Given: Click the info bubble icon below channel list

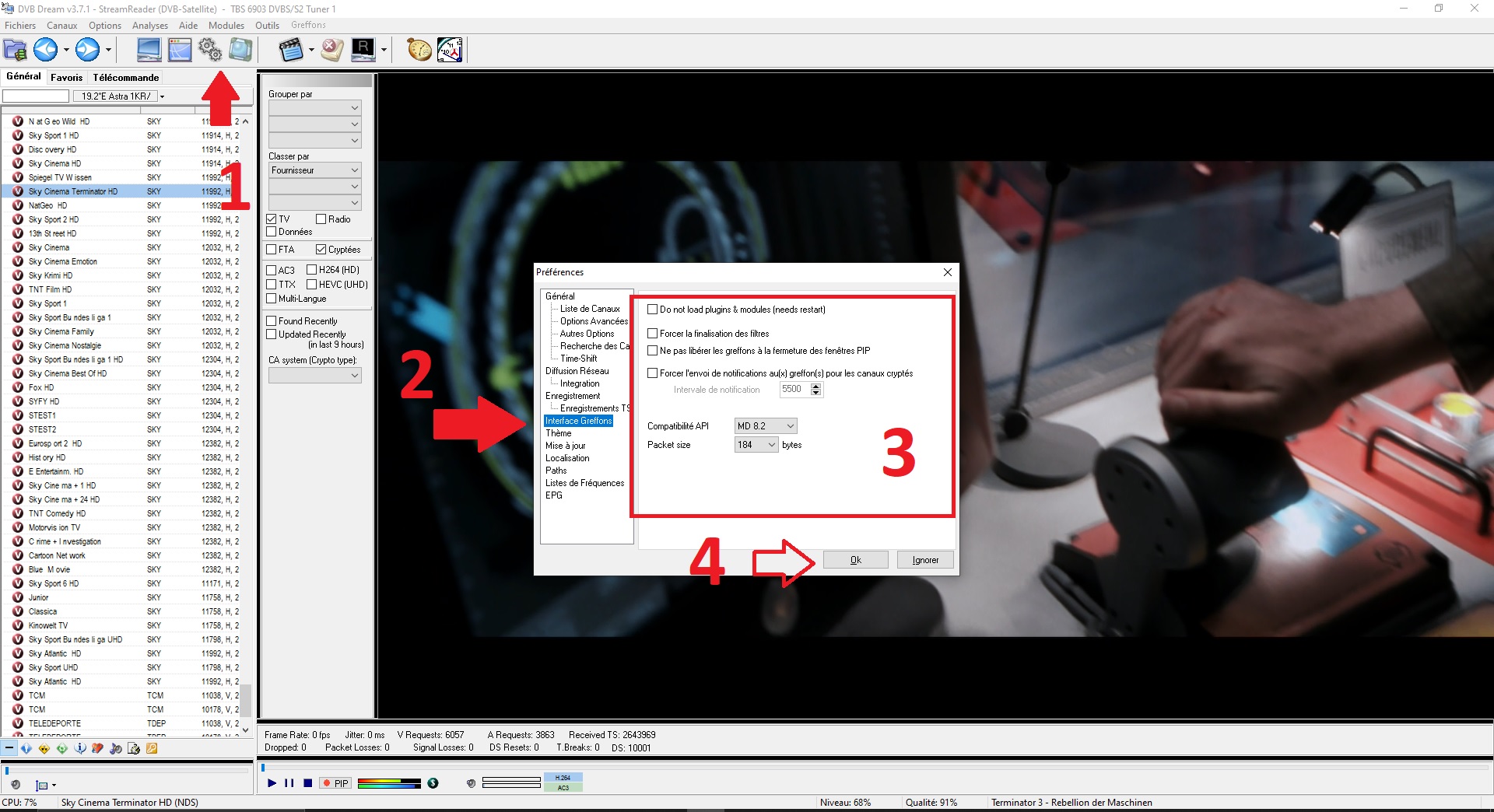Looking at the screenshot, I should point(80,748).
